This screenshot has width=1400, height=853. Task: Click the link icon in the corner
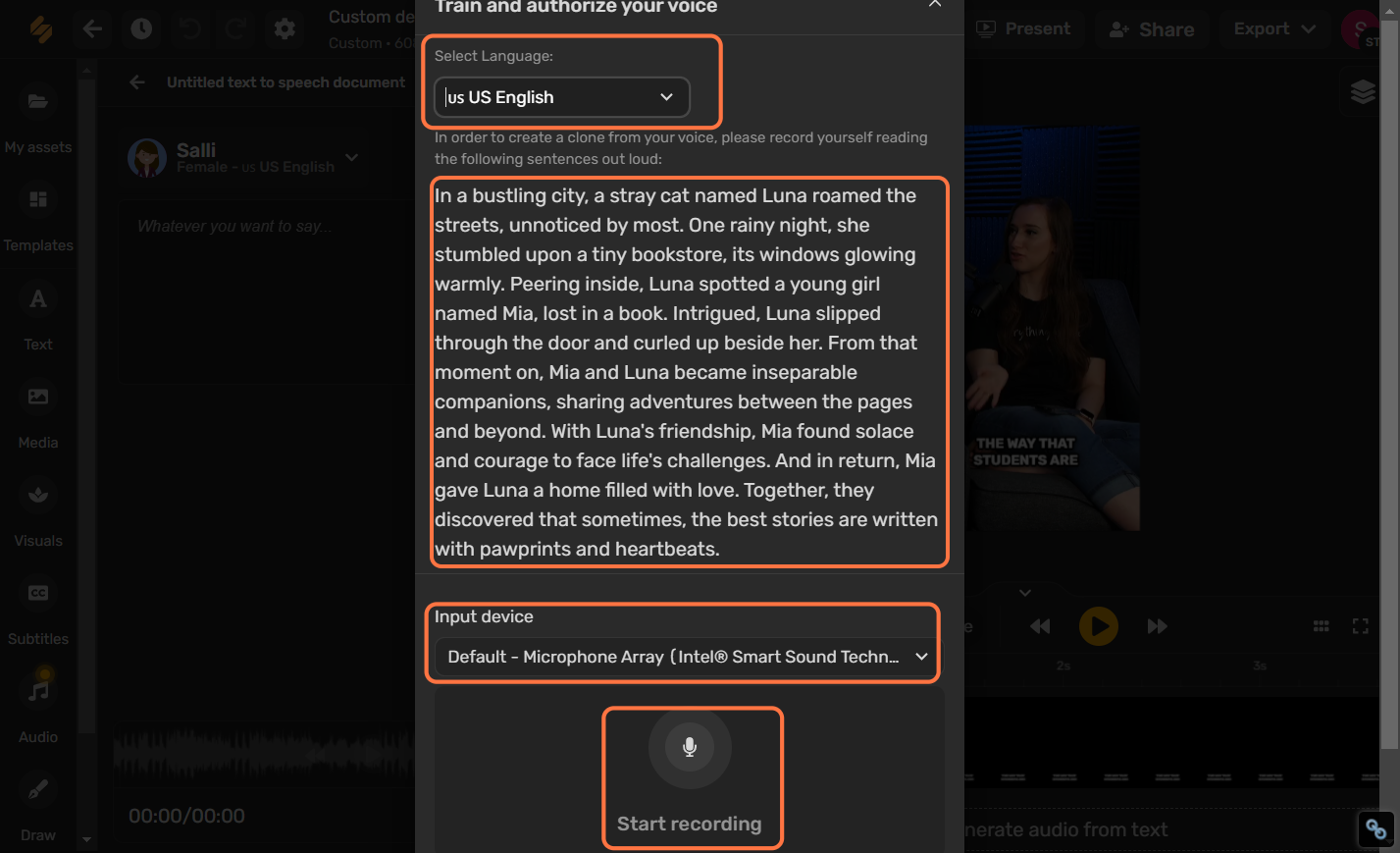1376,830
